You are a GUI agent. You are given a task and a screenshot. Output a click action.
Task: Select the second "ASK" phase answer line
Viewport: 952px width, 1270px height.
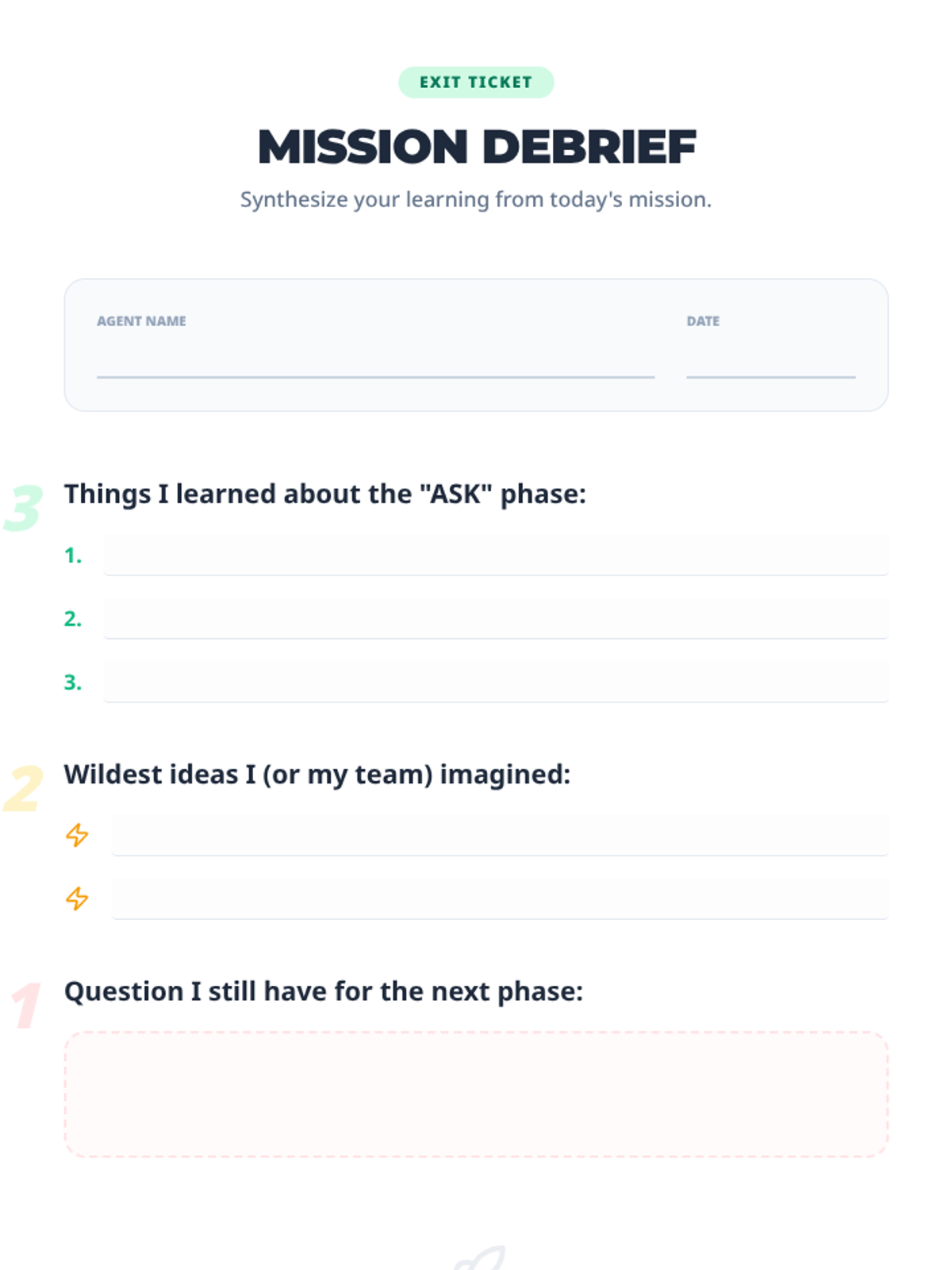point(495,618)
